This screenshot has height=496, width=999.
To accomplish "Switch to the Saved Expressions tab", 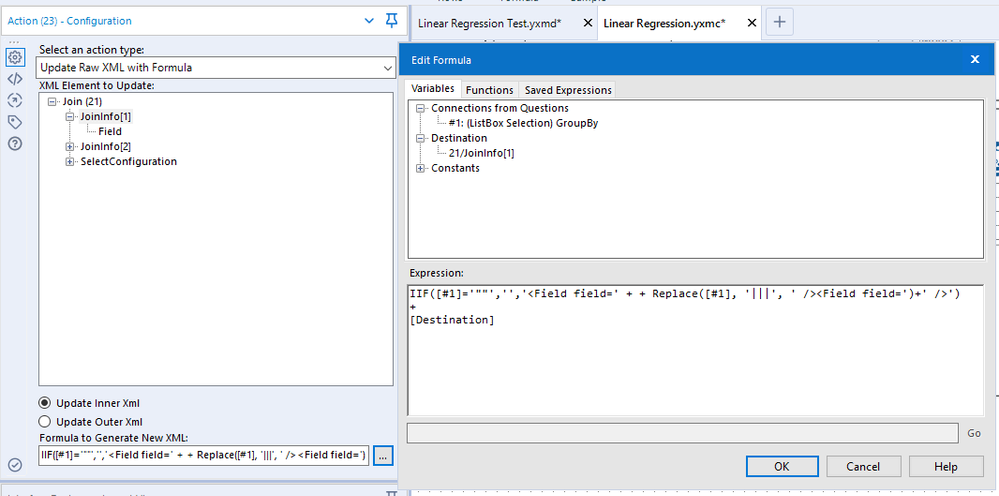I will [x=568, y=90].
